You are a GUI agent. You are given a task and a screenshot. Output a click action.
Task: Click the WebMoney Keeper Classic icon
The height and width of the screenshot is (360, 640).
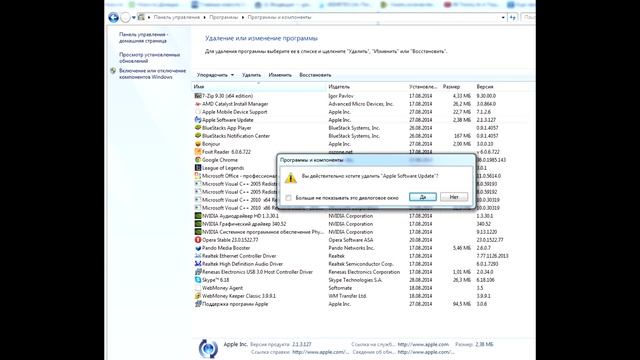coord(198,296)
